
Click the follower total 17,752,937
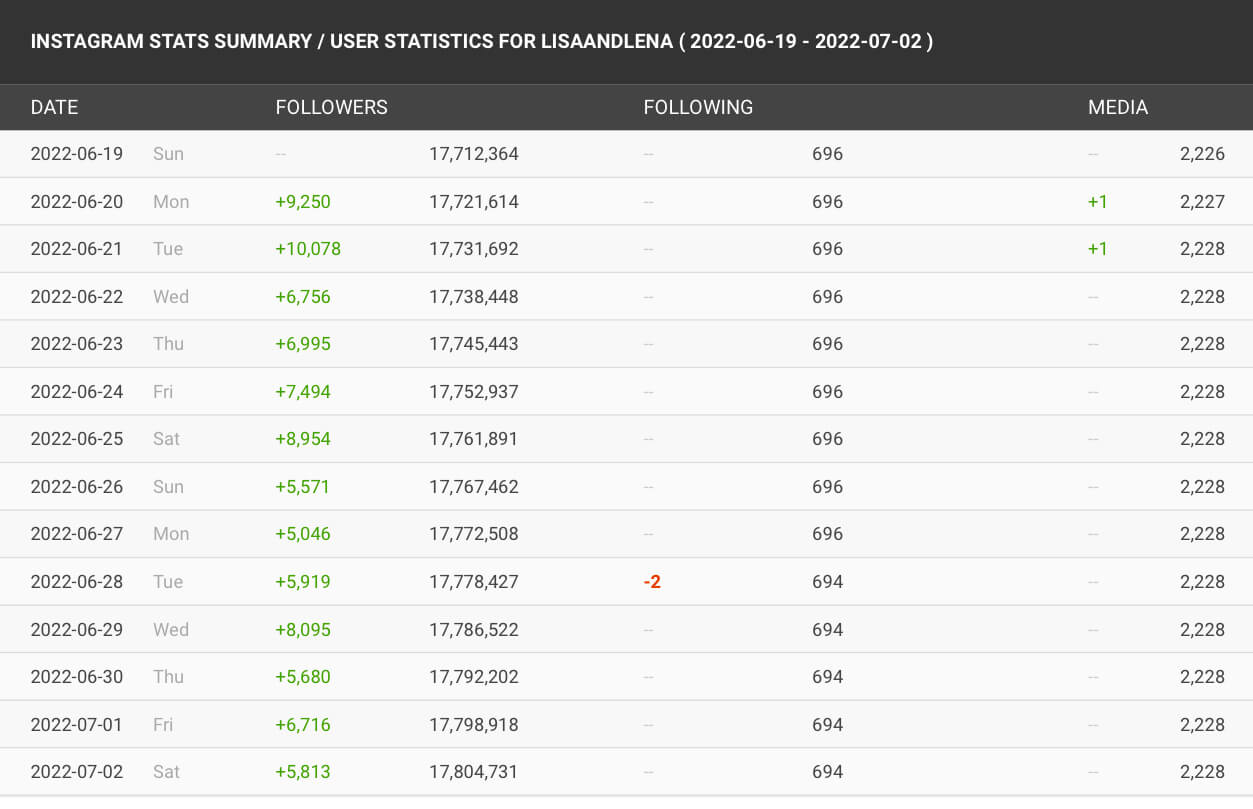pos(474,392)
